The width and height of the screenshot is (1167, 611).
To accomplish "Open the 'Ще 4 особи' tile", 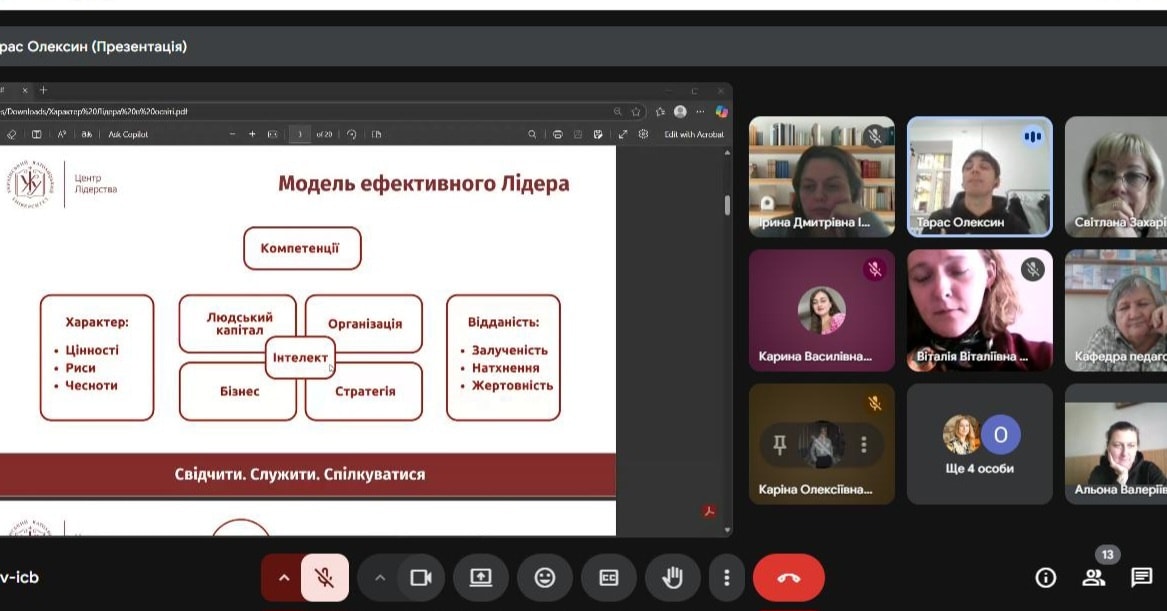I will [979, 444].
